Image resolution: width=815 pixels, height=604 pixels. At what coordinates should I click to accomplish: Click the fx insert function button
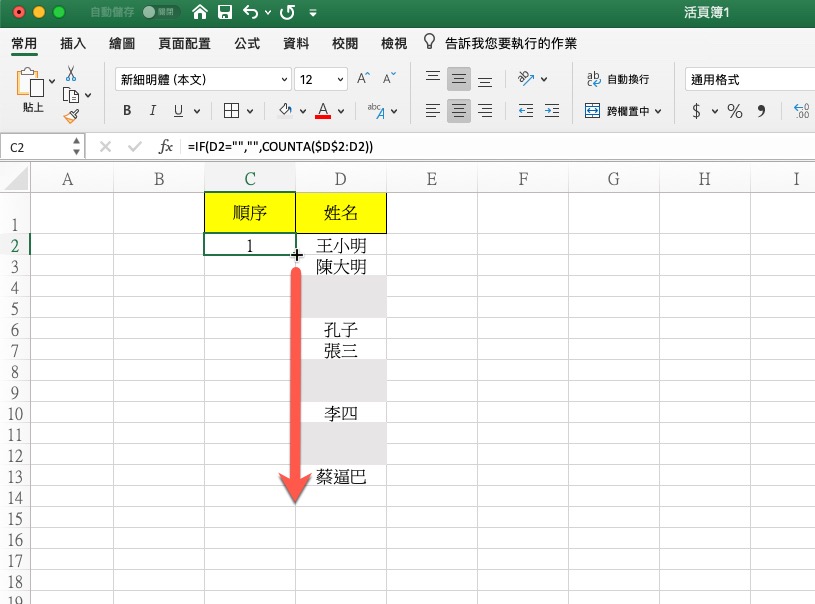click(x=165, y=147)
